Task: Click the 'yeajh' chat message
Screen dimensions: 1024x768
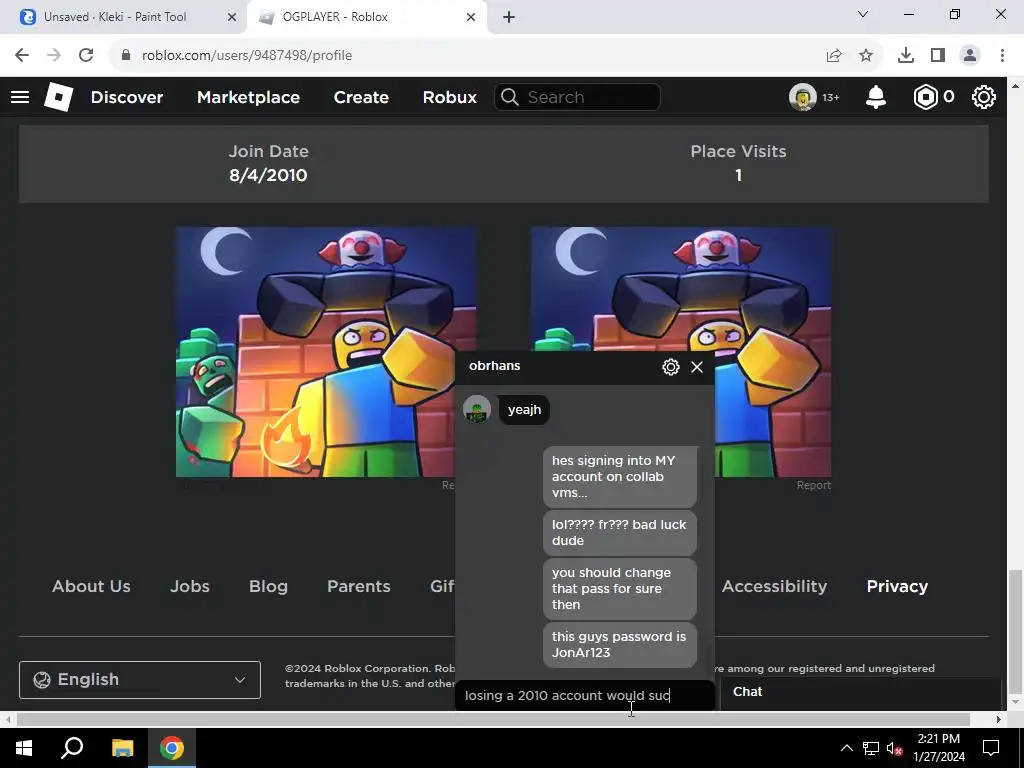Action: [x=524, y=410]
